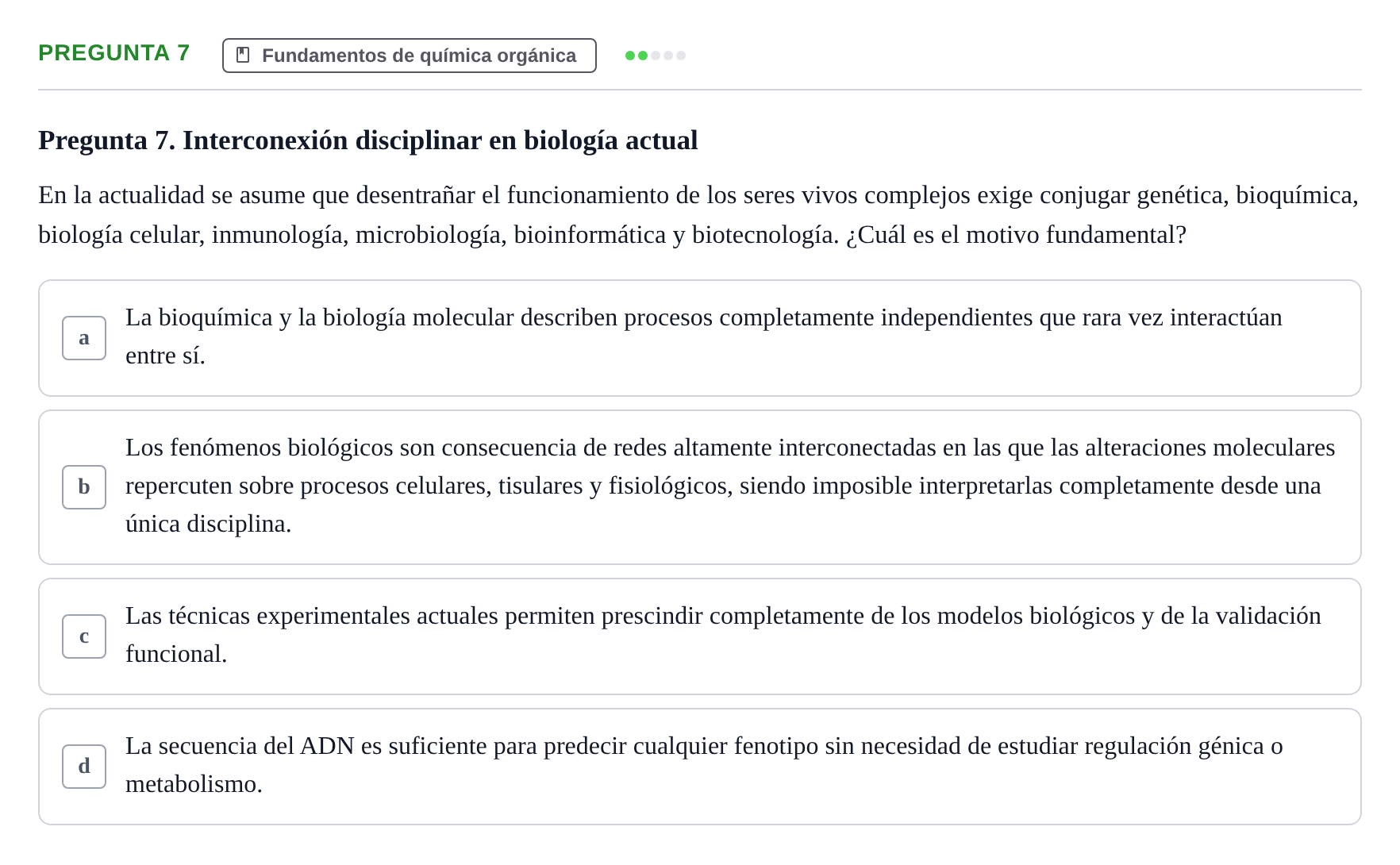Click answer text 'La secuencia del ADN es suficiente...'

704,765
